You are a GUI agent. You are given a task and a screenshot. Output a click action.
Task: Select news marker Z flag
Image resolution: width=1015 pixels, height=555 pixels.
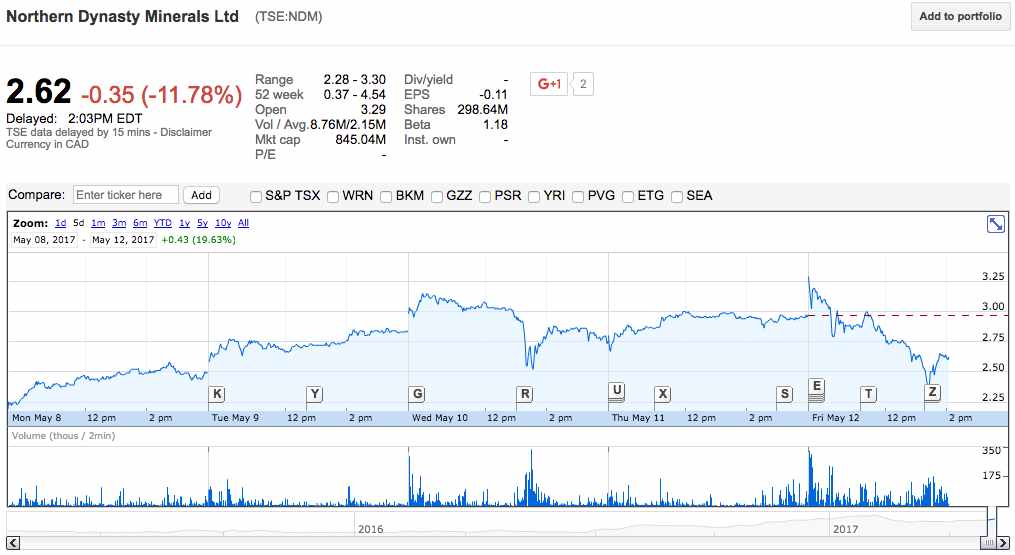(933, 392)
